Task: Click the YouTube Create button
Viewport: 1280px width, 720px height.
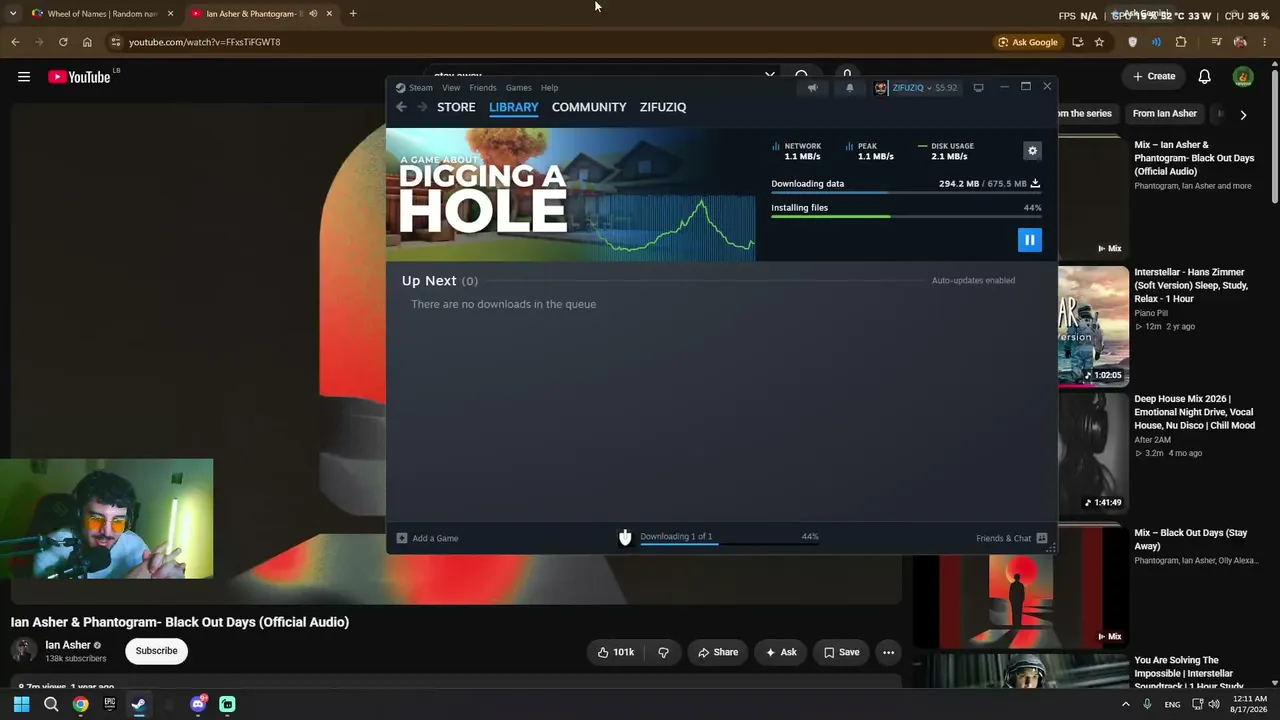Action: (1154, 76)
